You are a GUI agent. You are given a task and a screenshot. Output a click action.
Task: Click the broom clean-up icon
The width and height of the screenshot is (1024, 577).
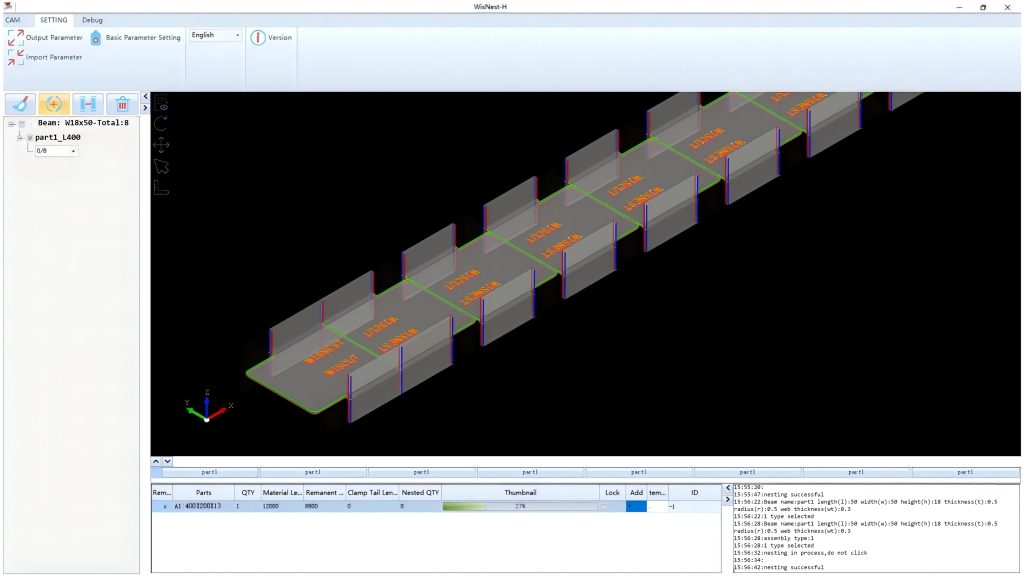(21, 104)
